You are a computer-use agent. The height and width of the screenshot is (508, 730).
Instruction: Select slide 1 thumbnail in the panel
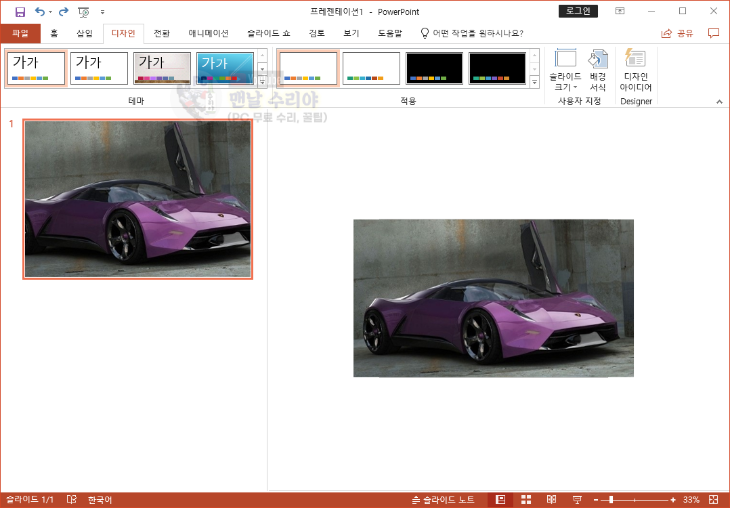point(137,199)
